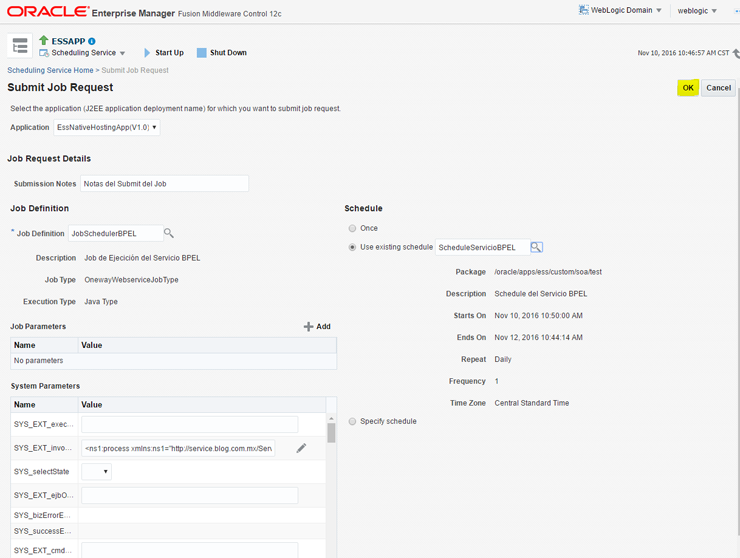Search for a Job Definition
Screen dimensions: 740x558
(x=169, y=233)
